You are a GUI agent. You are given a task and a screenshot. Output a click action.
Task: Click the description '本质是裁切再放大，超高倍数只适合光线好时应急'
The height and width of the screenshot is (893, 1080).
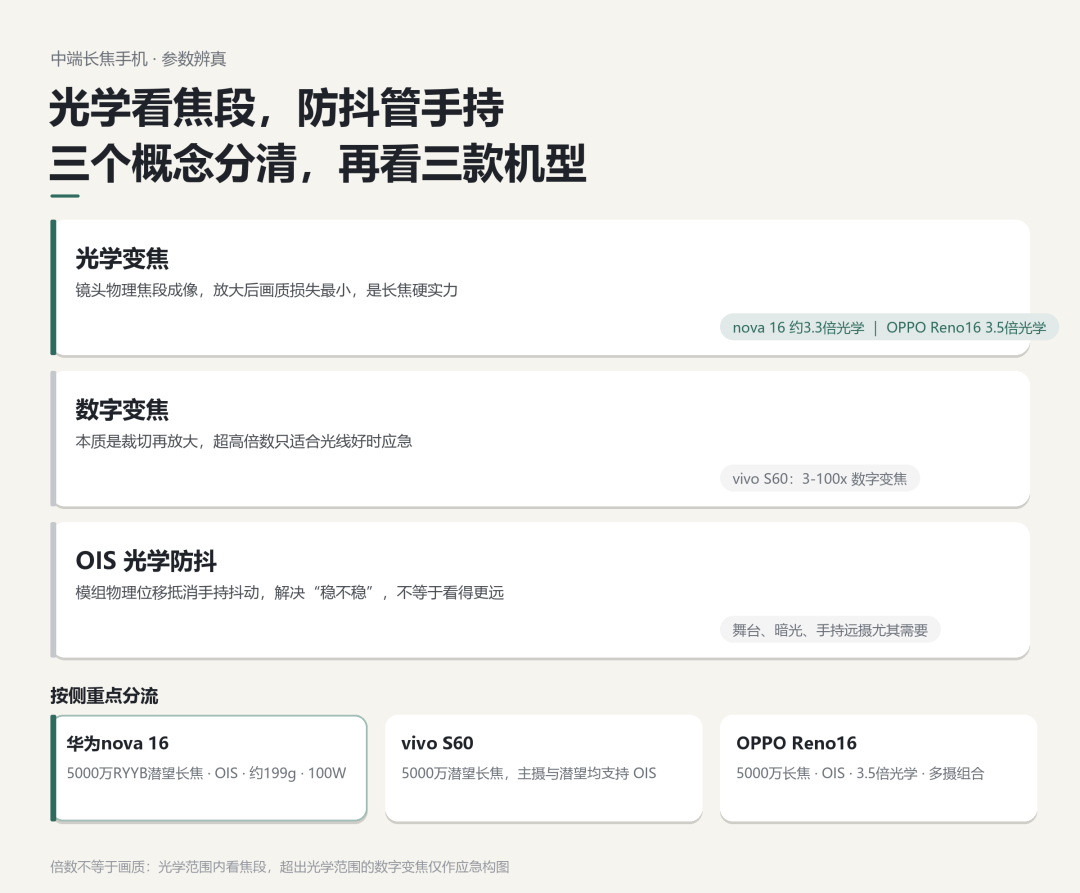(244, 441)
